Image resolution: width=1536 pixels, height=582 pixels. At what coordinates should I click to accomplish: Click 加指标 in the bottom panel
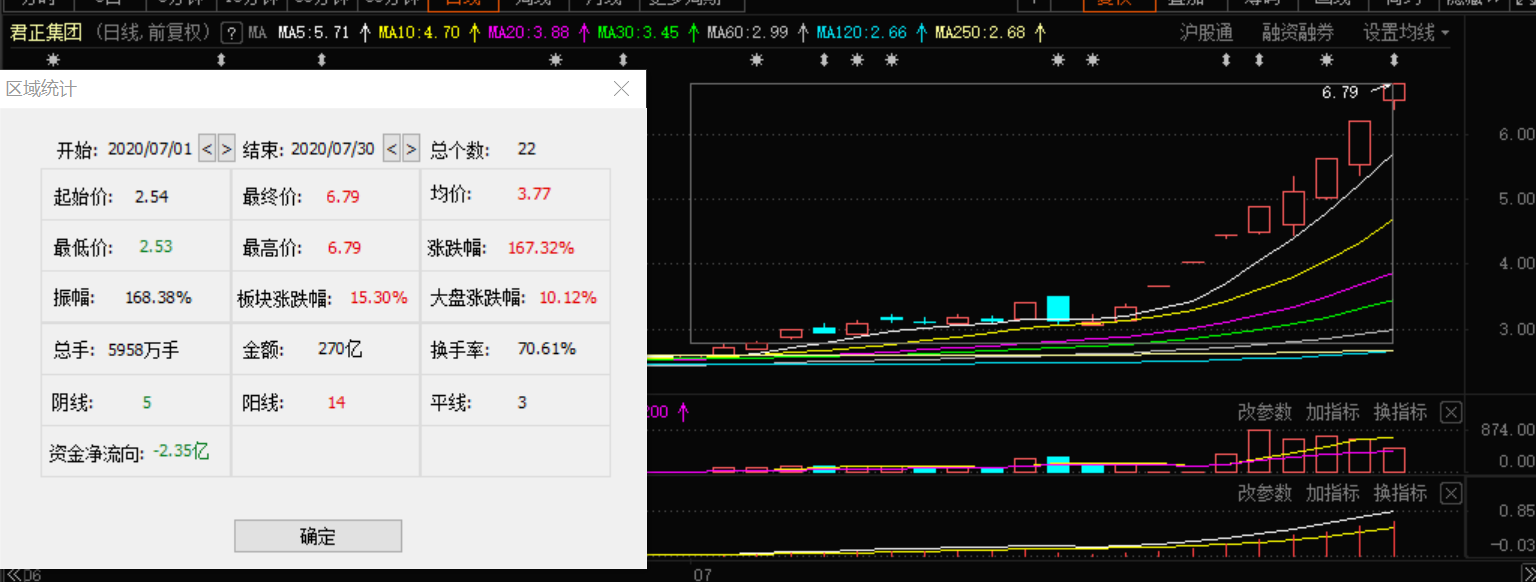pos(1333,493)
